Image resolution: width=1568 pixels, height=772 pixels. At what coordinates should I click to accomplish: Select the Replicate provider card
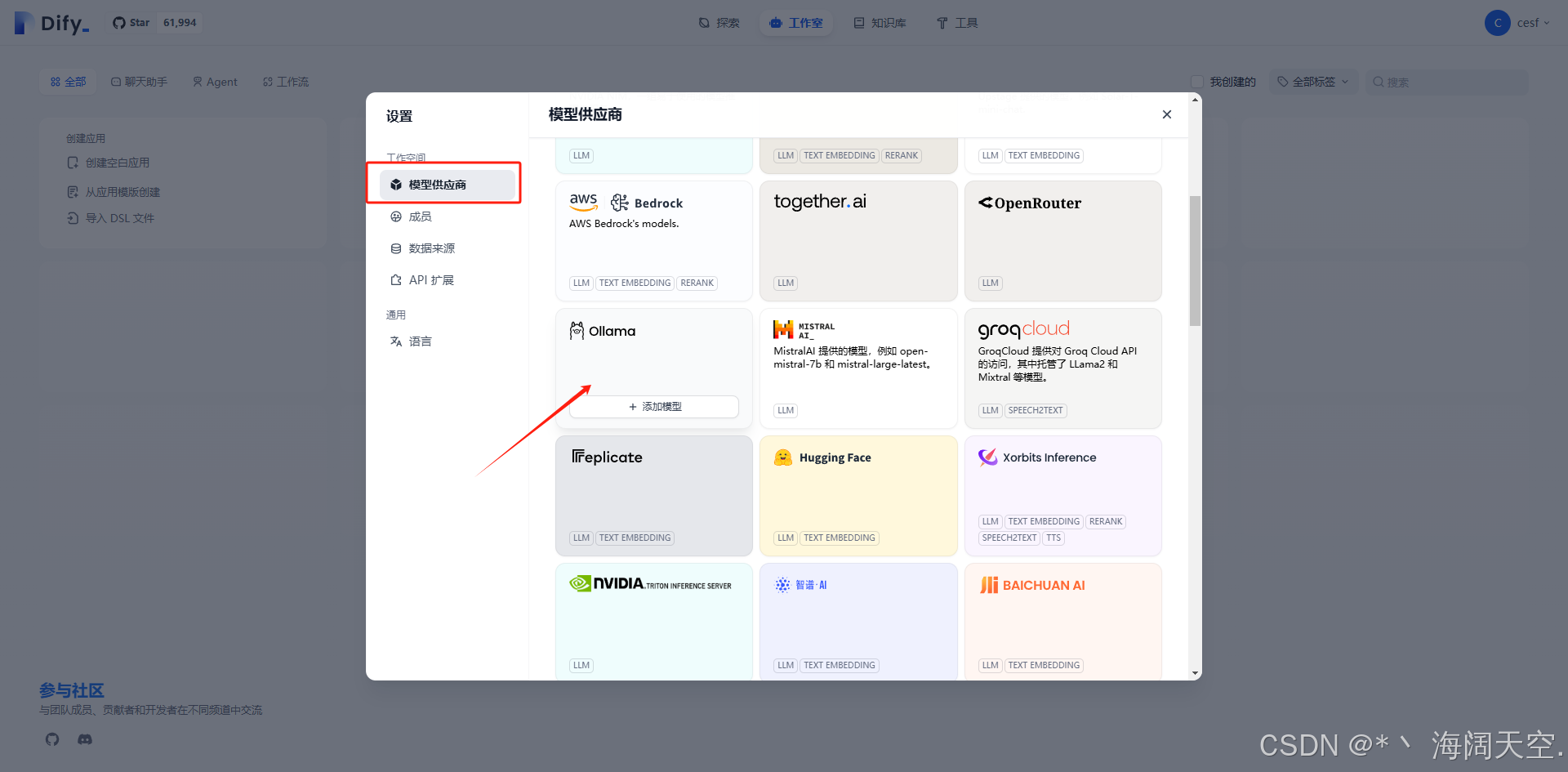tap(654, 496)
